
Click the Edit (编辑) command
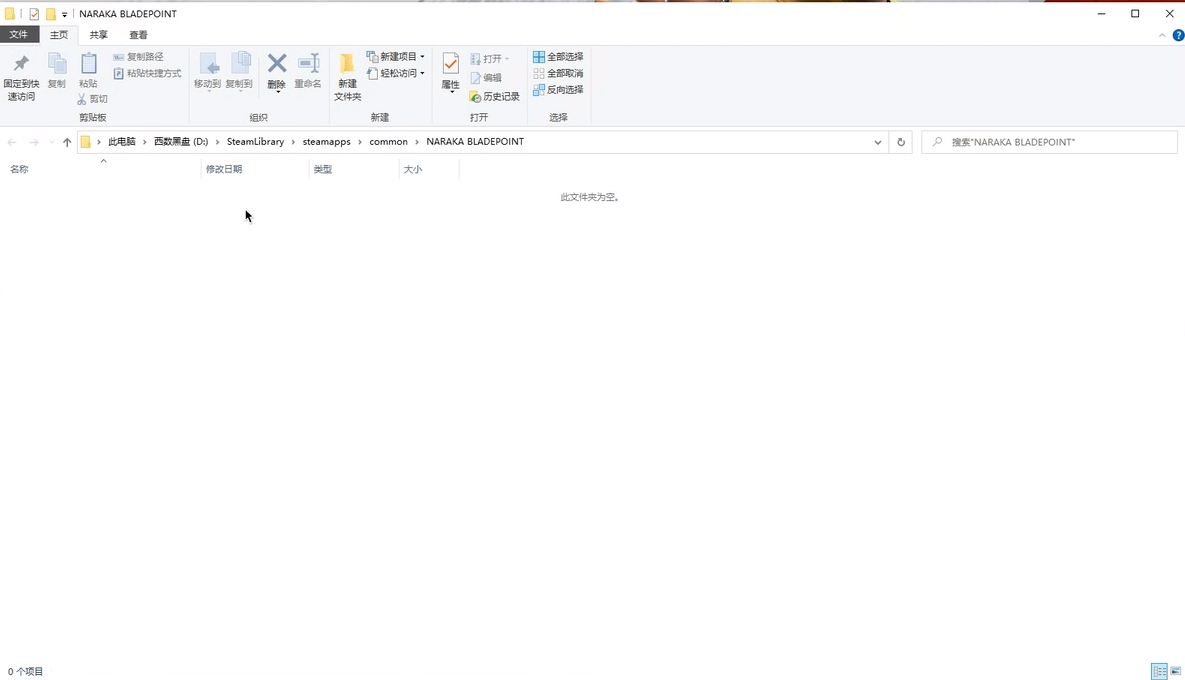click(486, 78)
